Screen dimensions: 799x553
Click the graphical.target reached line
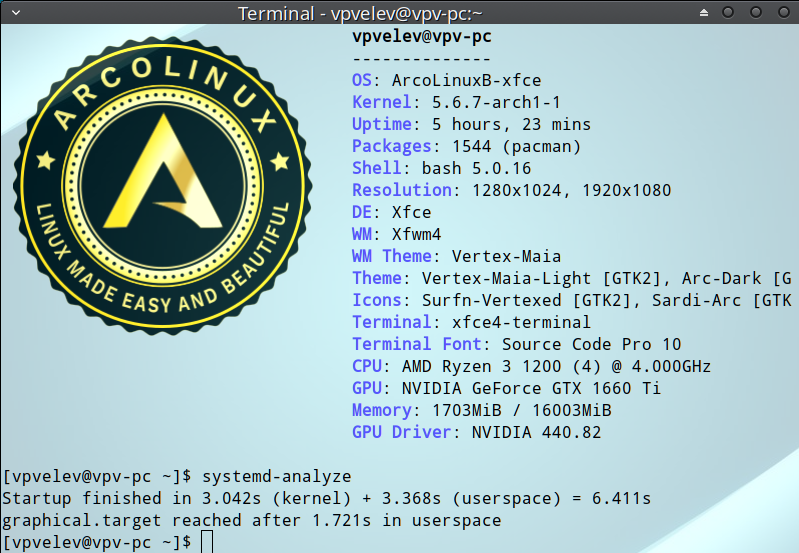point(252,520)
